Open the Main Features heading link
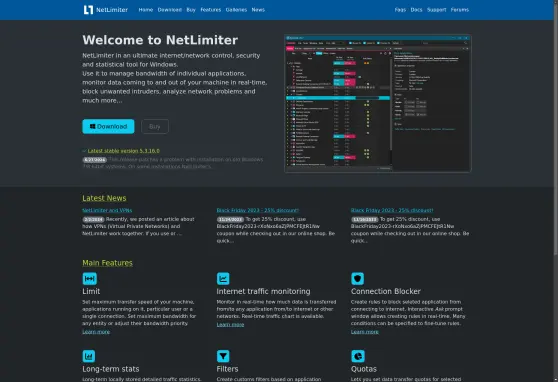The width and height of the screenshot is (558, 382). click(x=107, y=263)
